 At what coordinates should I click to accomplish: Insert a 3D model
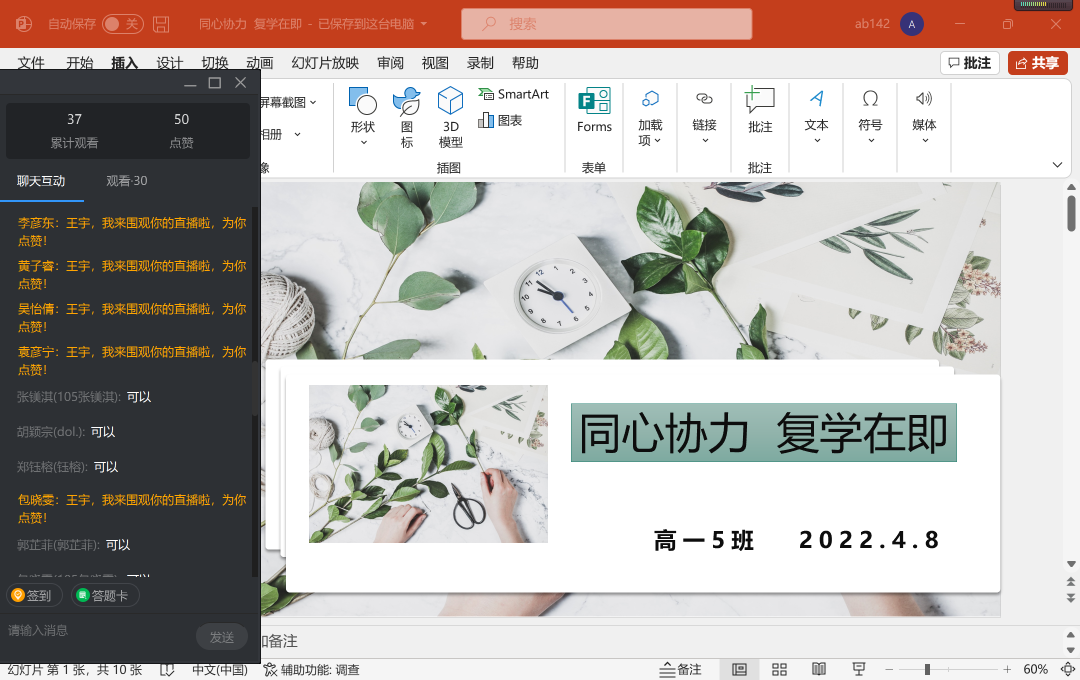click(450, 117)
